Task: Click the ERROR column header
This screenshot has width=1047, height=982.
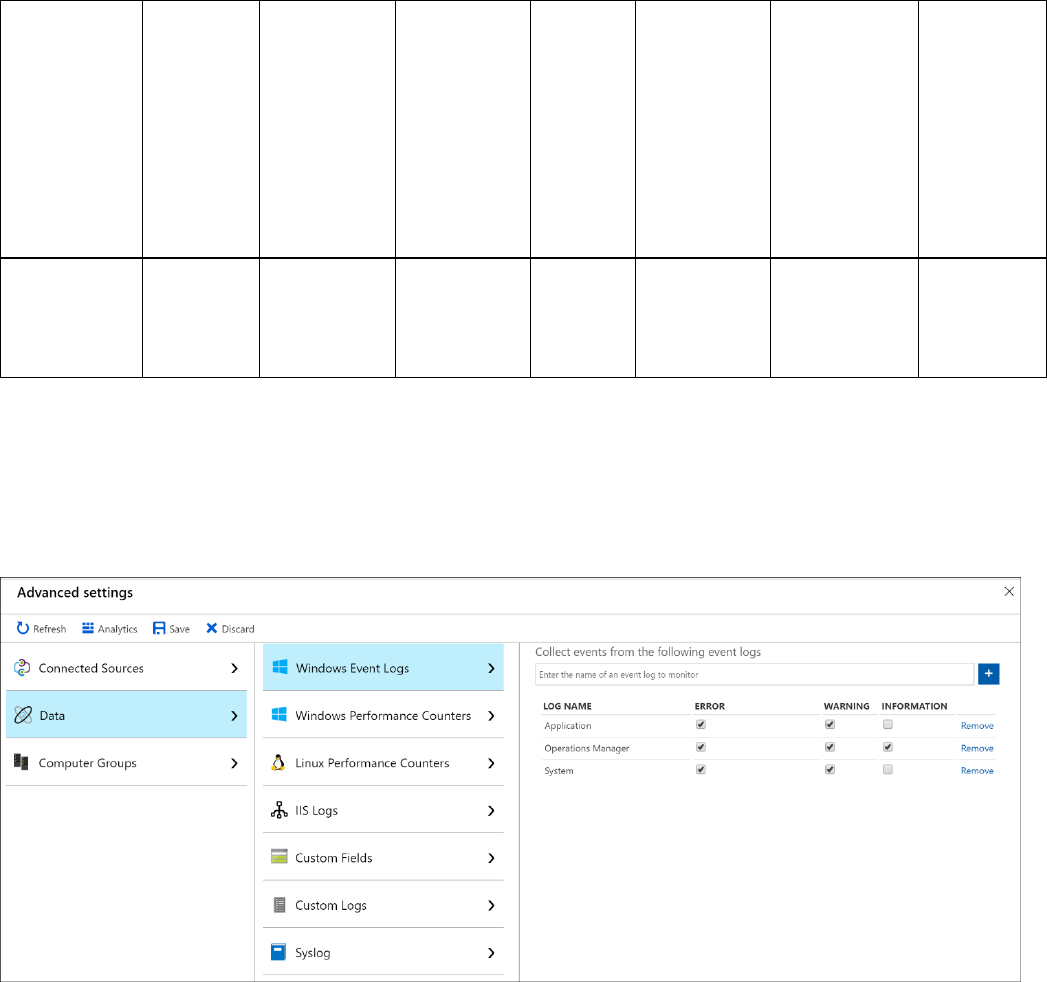Action: coord(709,706)
